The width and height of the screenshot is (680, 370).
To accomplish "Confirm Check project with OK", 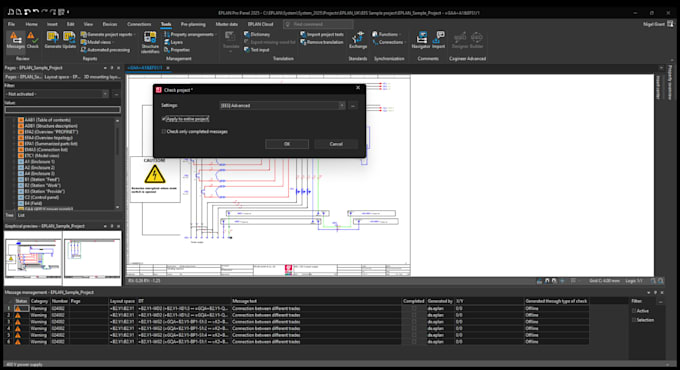I will 287,144.
